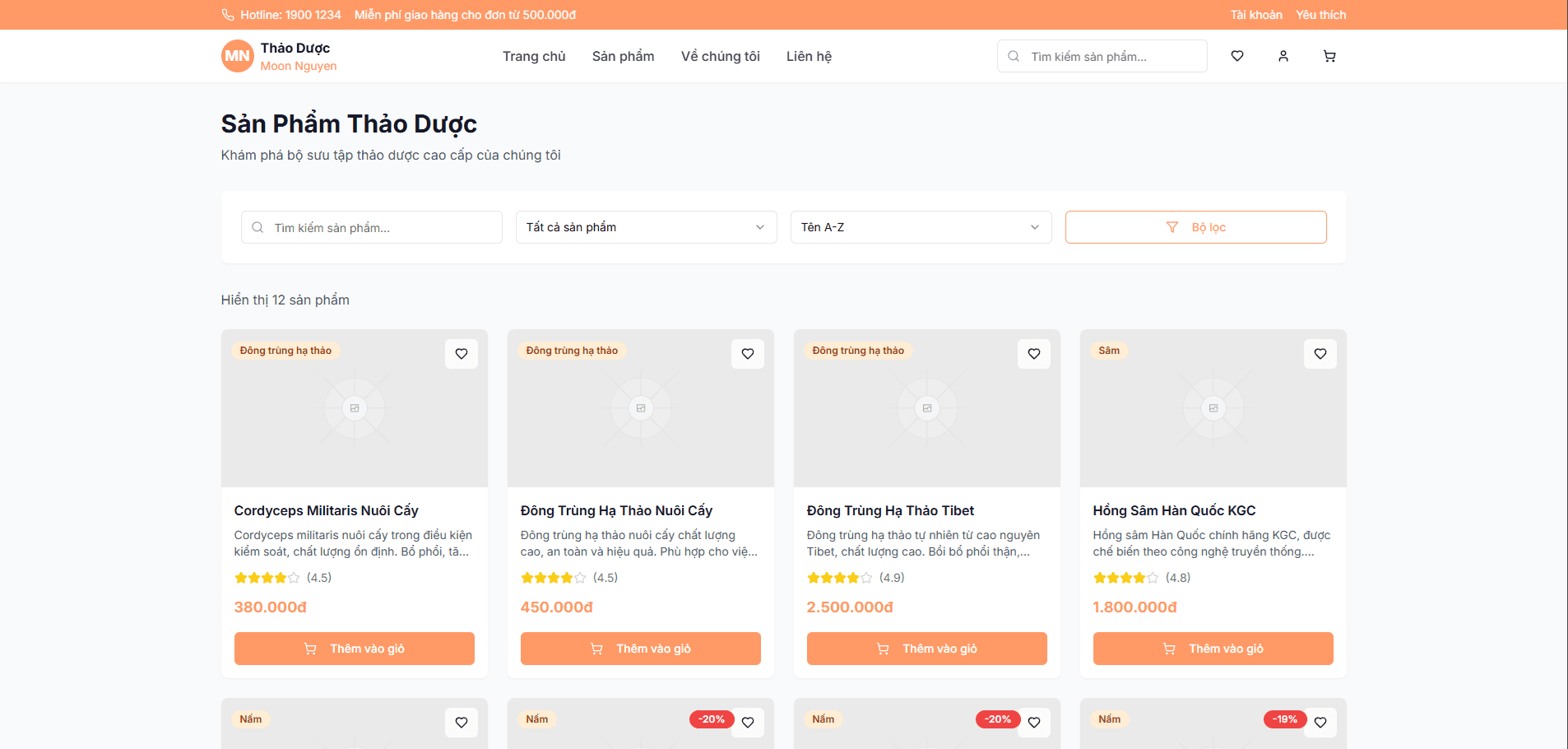Click the Đông Trùng Hạ Thảo Nuôi Cấy title
Image resolution: width=1568 pixels, height=749 pixels.
pos(616,510)
